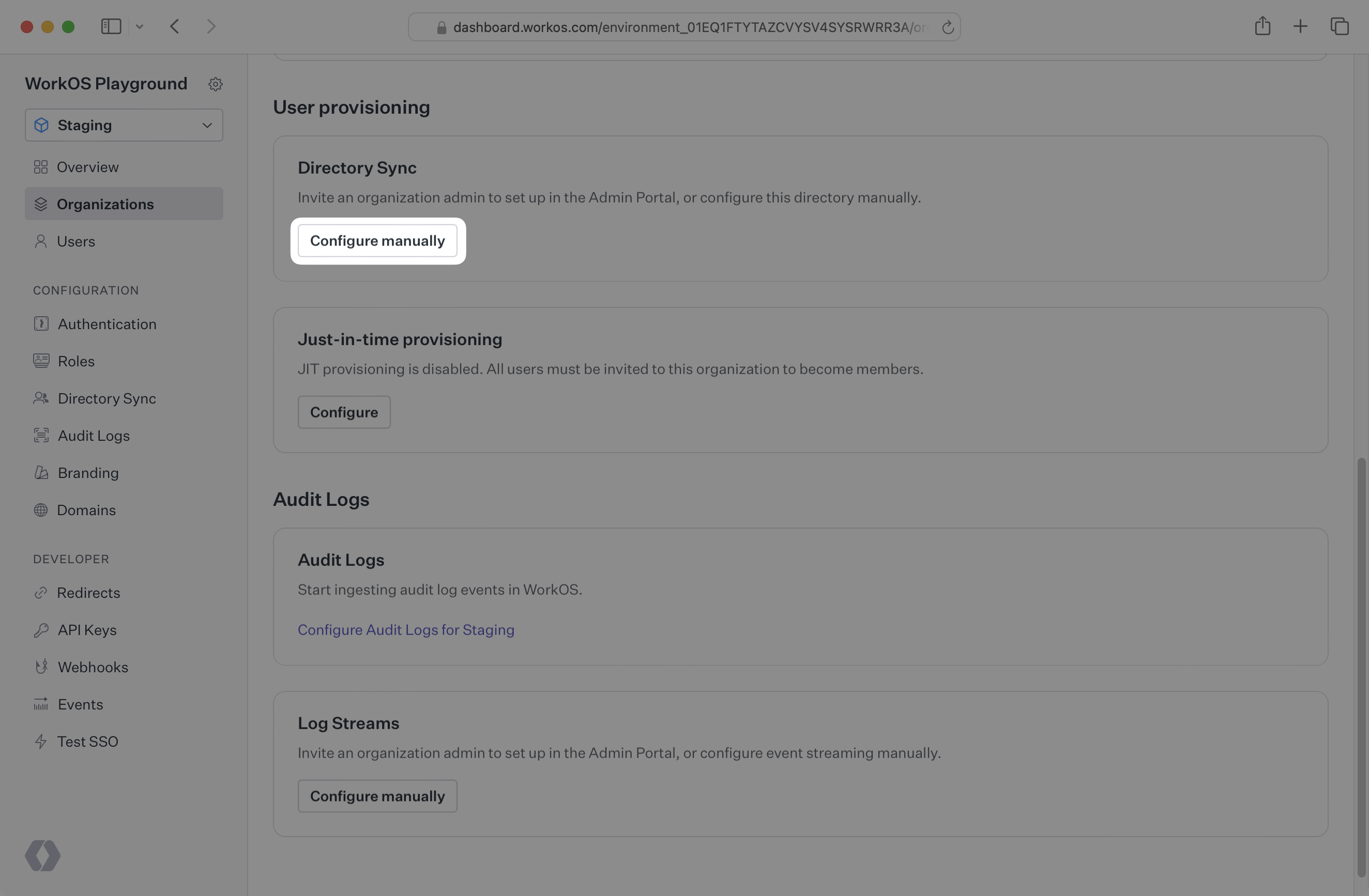Go to API Keys section
The image size is (1369, 896).
(x=87, y=630)
